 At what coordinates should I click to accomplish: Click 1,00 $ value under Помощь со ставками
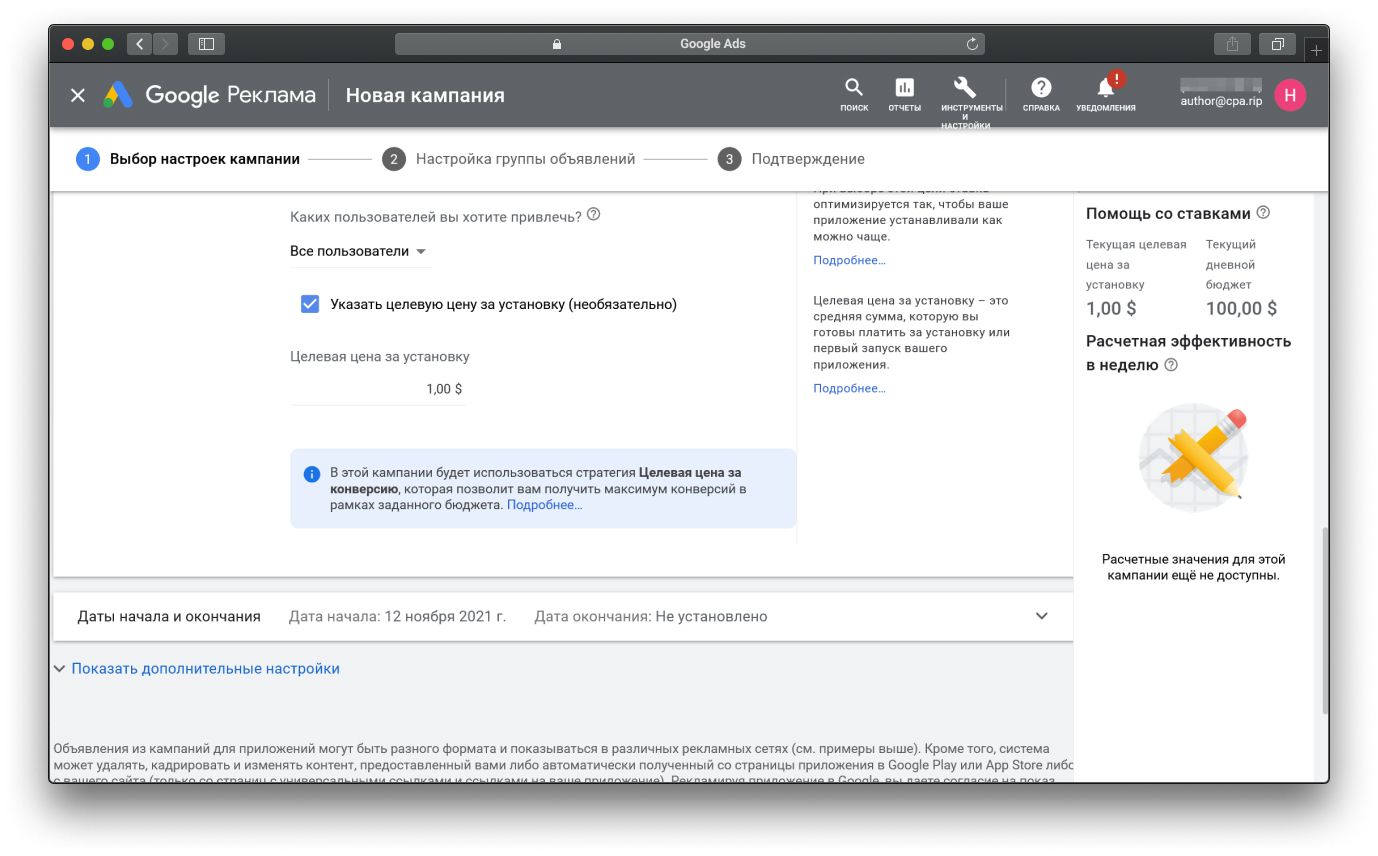pyautogui.click(x=1111, y=308)
